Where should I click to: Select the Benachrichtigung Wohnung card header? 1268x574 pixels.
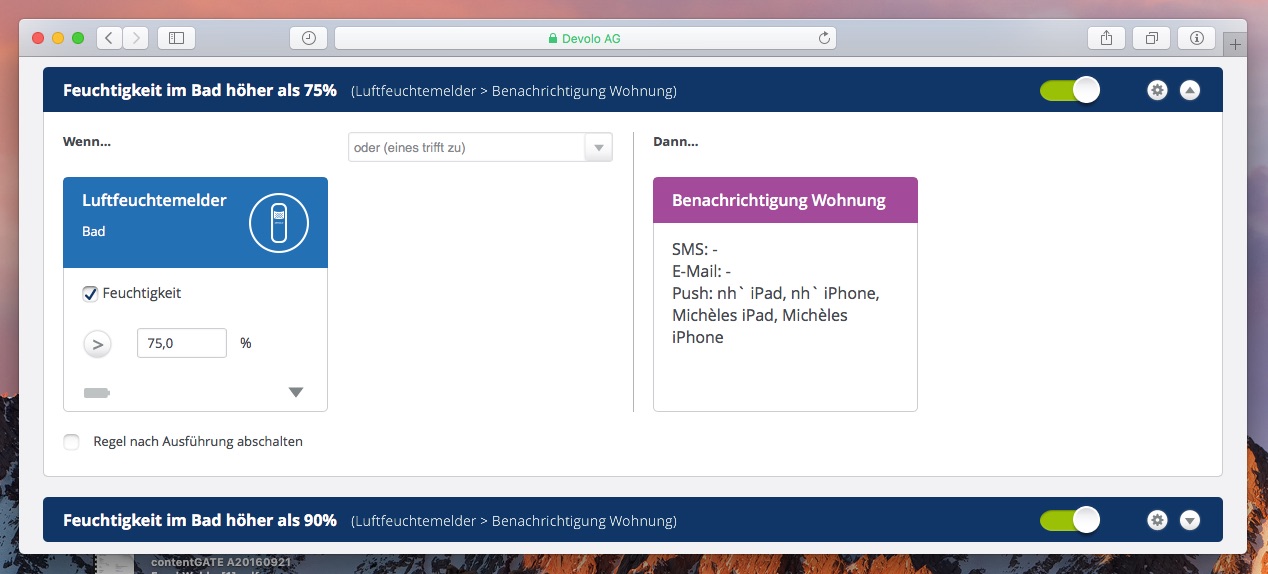tap(785, 200)
